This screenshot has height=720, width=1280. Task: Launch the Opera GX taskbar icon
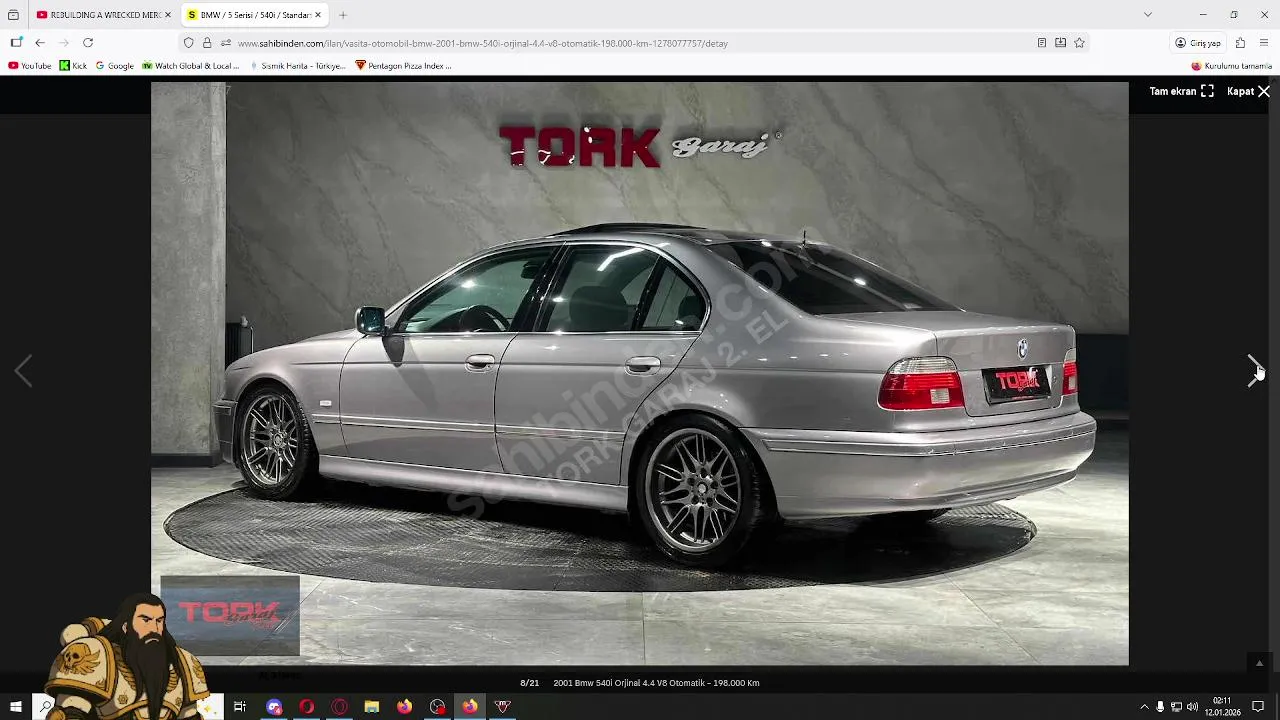click(340, 707)
